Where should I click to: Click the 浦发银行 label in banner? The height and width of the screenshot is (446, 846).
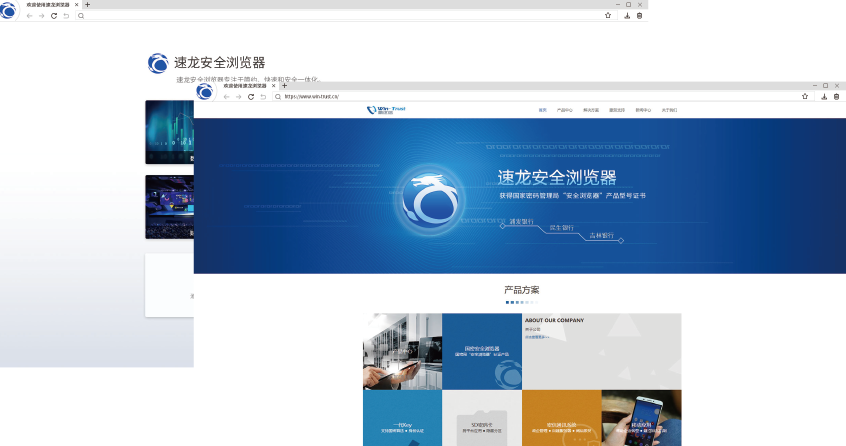click(x=521, y=222)
